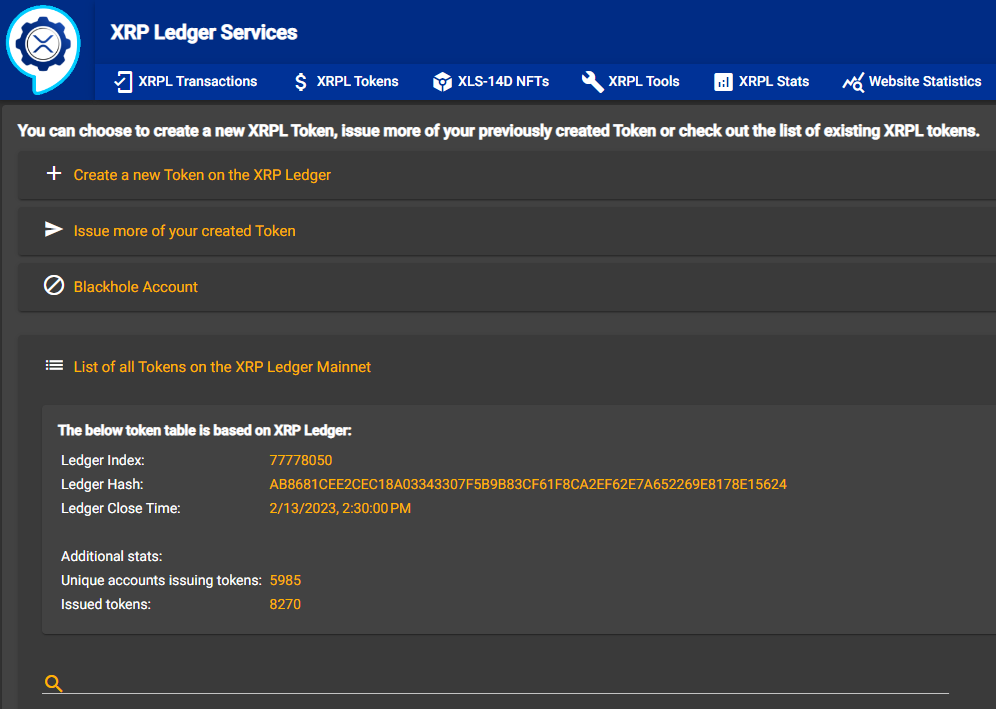
Task: Click the orange search magnifier icon
Action: [54, 683]
